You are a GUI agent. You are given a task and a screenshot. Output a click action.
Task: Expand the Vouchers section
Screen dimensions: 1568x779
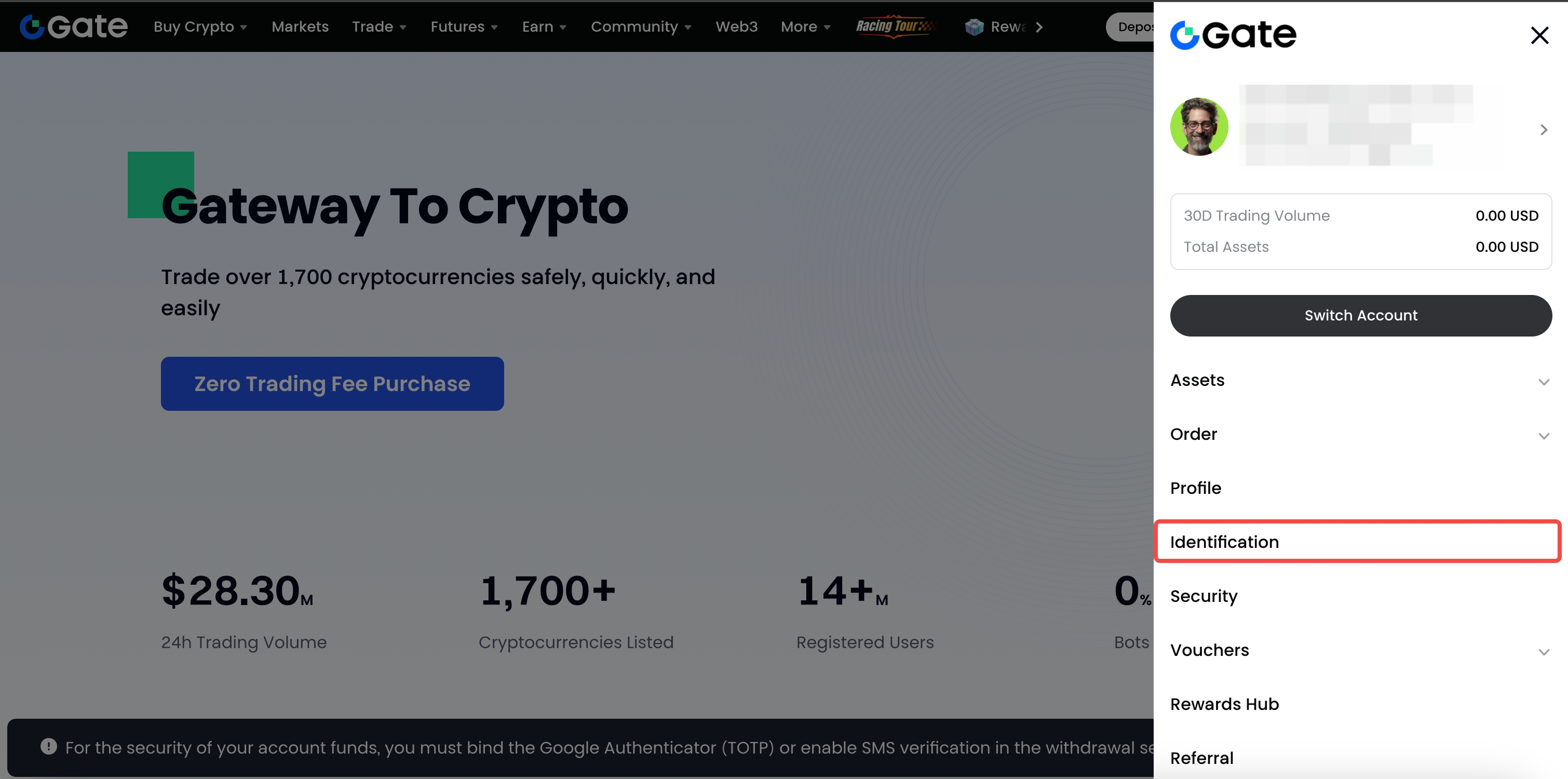pos(1543,652)
